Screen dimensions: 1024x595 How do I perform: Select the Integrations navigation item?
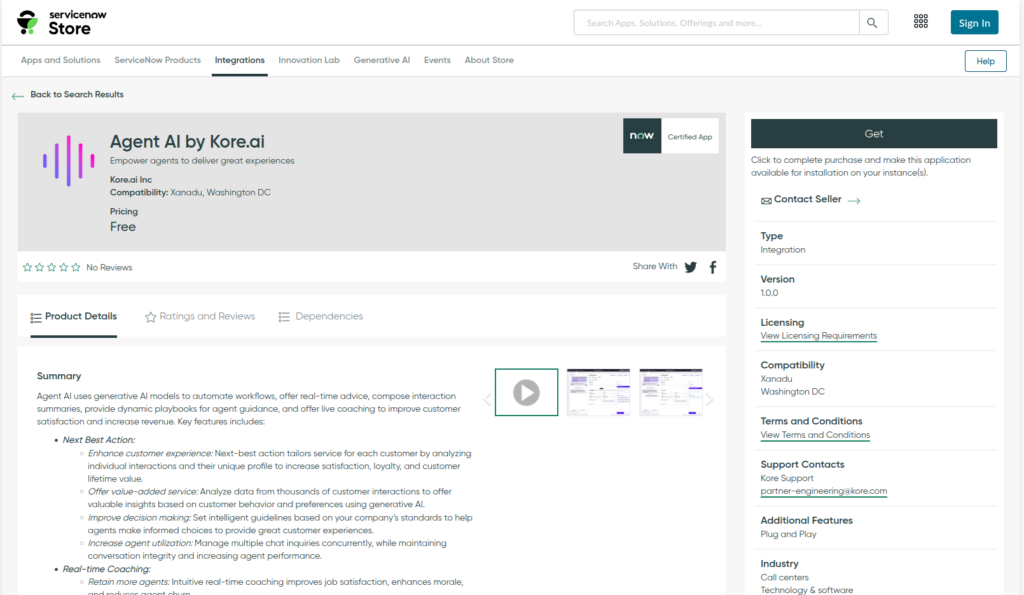pos(239,60)
